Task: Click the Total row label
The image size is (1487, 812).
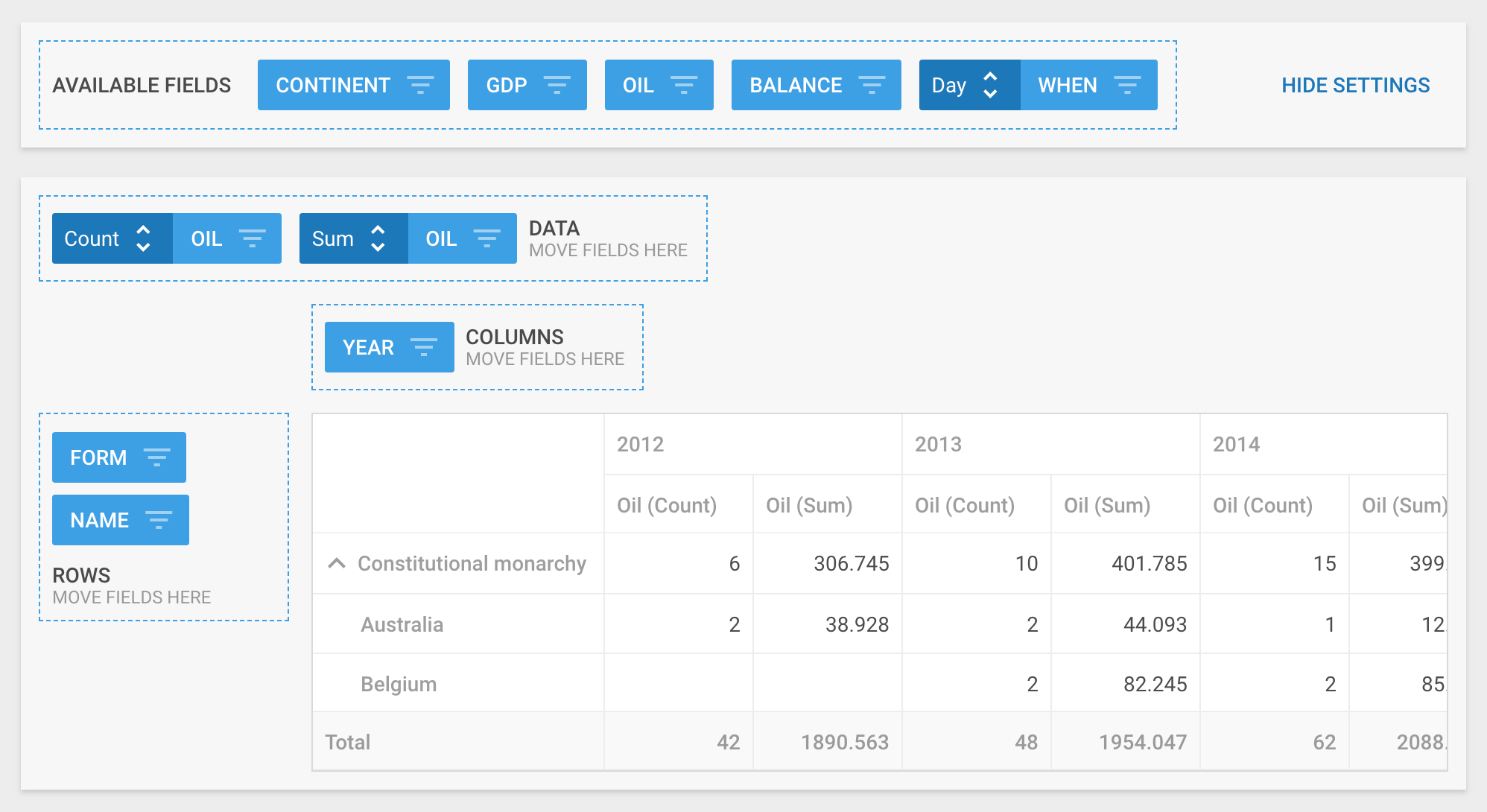Action: 347,742
